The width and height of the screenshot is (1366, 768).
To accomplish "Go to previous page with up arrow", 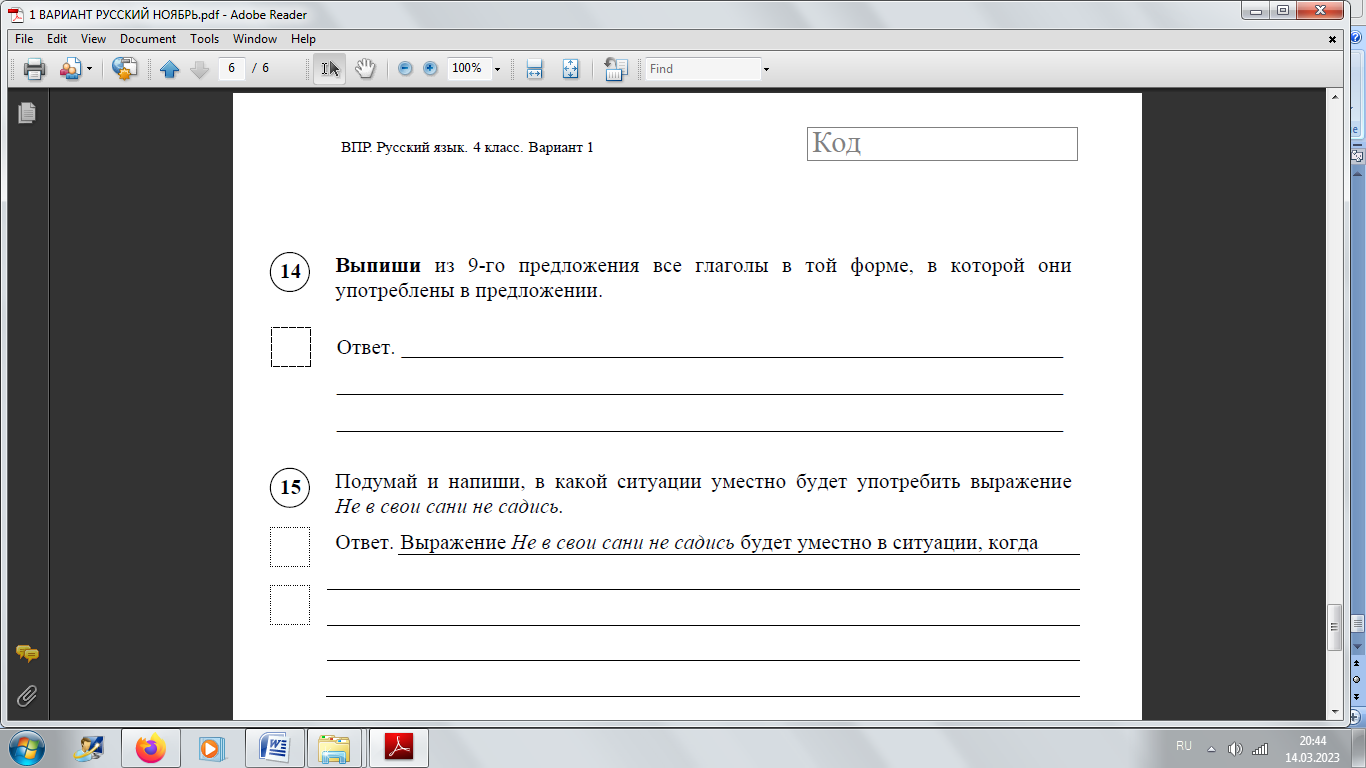I will click(x=169, y=69).
